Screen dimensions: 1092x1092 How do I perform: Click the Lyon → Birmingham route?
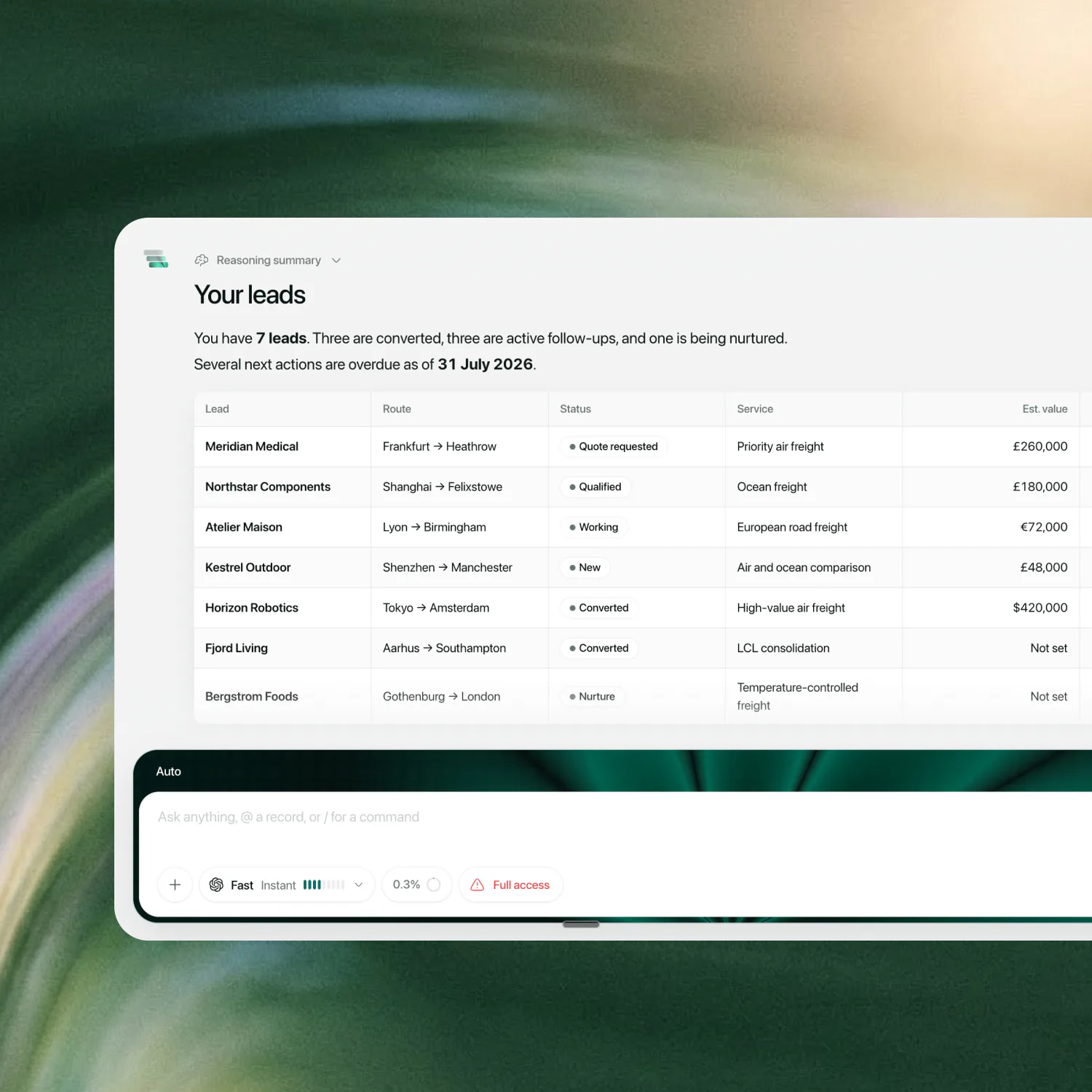pyautogui.click(x=435, y=527)
